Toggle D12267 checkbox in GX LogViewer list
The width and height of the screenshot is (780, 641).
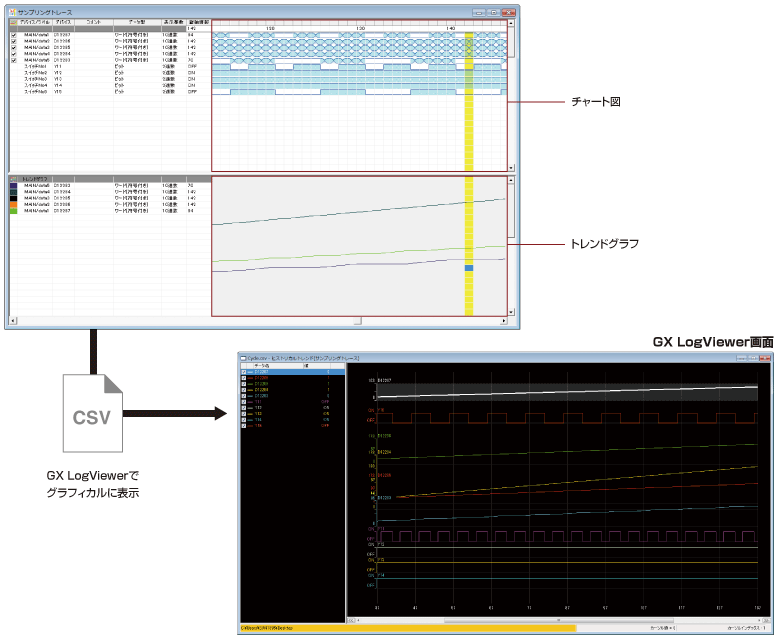(244, 373)
